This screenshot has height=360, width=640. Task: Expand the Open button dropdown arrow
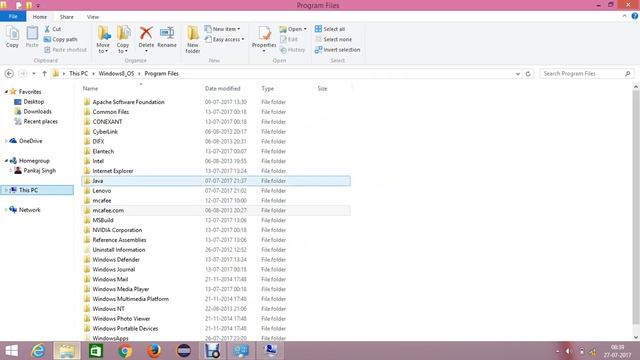[x=305, y=29]
